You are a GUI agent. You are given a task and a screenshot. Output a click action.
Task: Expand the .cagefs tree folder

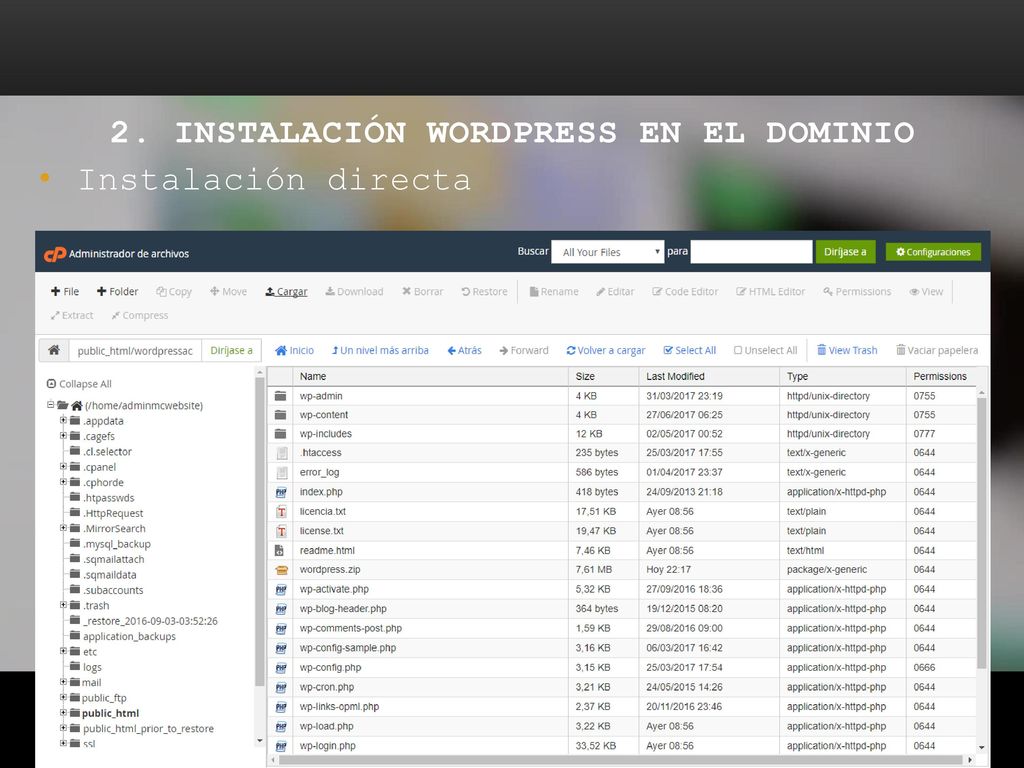(63, 436)
